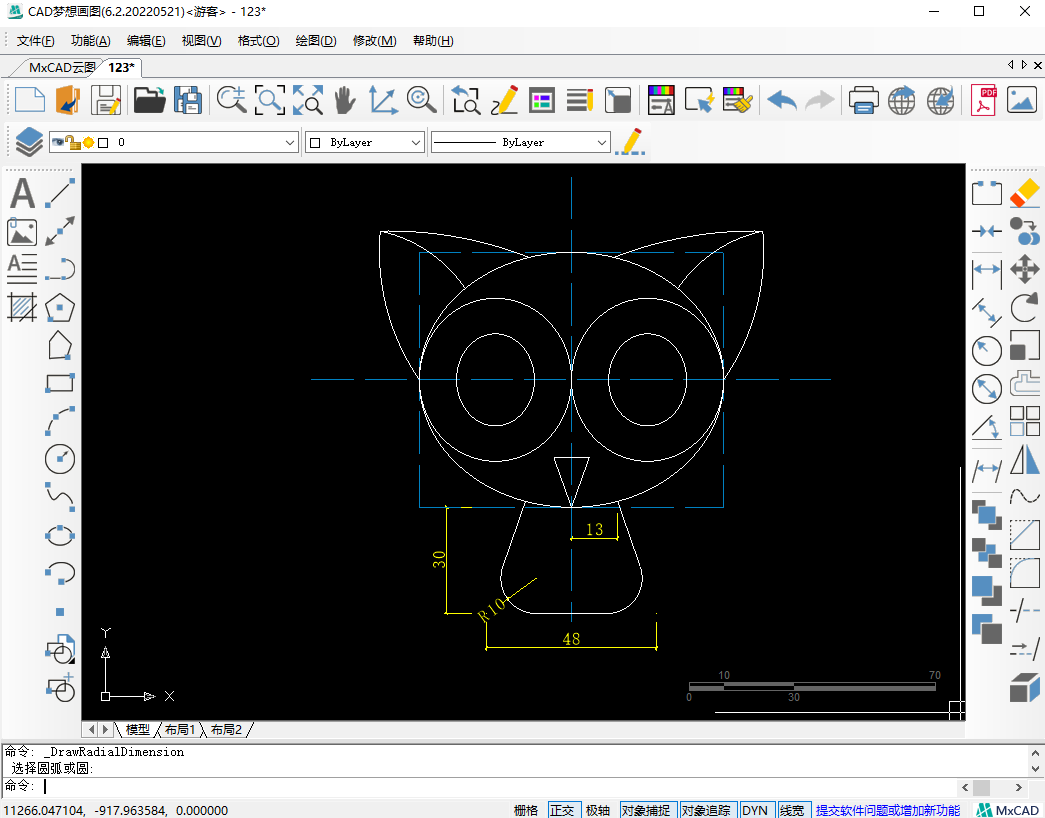Viewport: 1045px width, 818px height.
Task: Export drawing using PDF icon
Action: (983, 101)
